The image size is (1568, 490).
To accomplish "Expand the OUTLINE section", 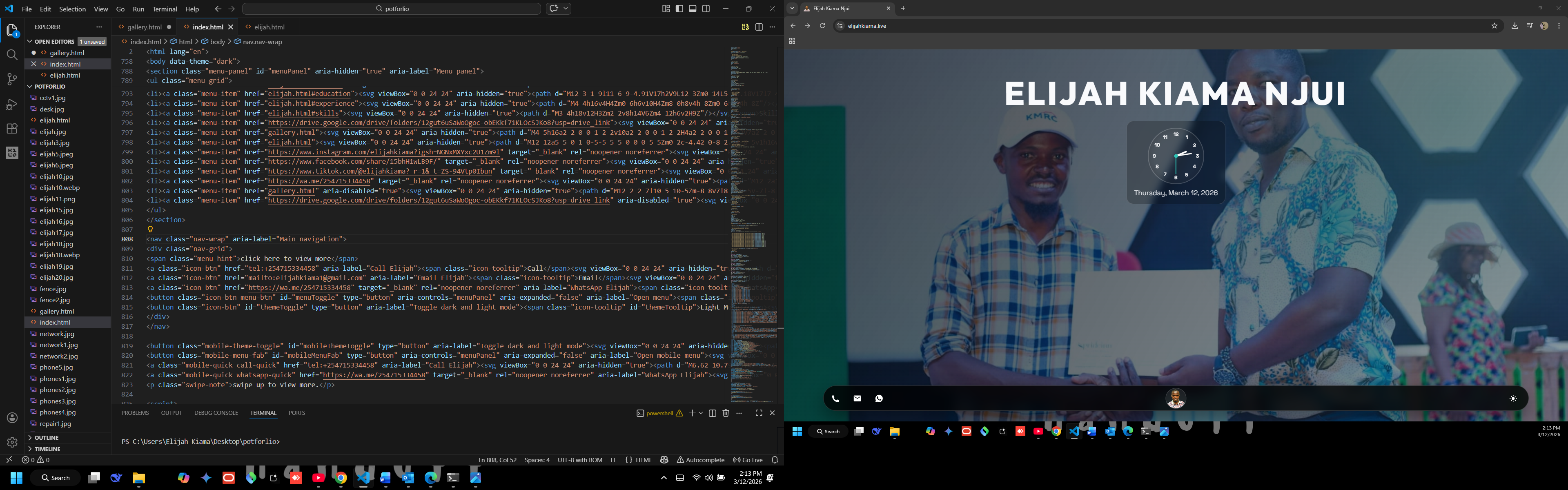I will coord(46,438).
